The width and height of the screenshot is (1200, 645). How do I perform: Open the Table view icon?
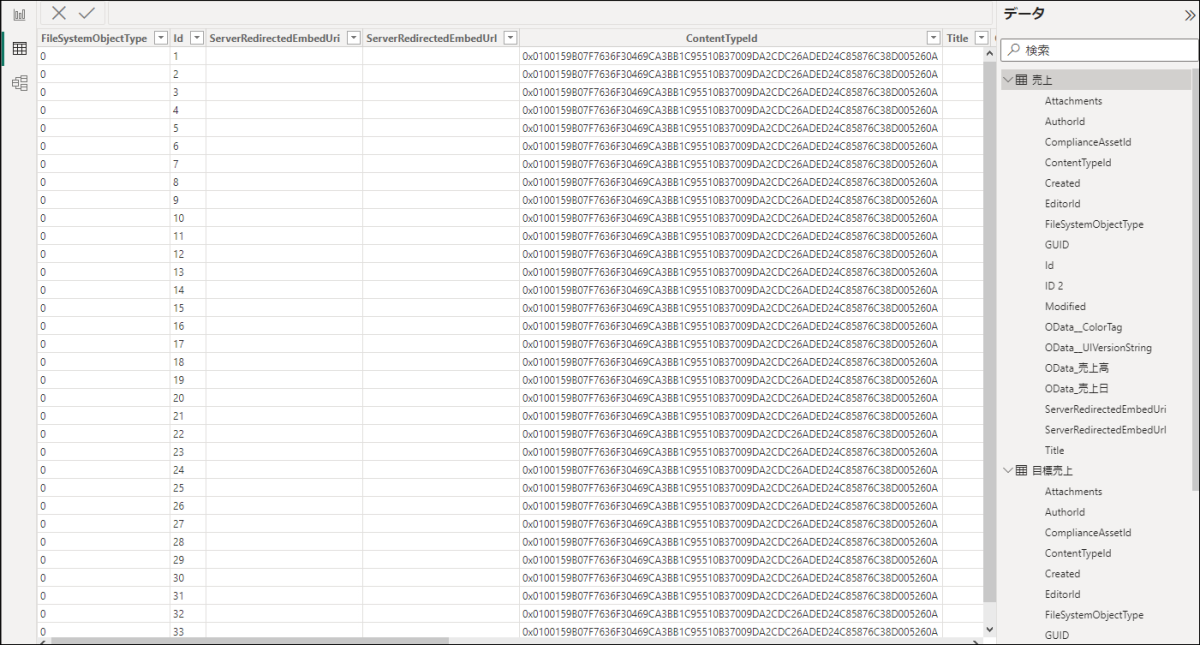tap(19, 49)
